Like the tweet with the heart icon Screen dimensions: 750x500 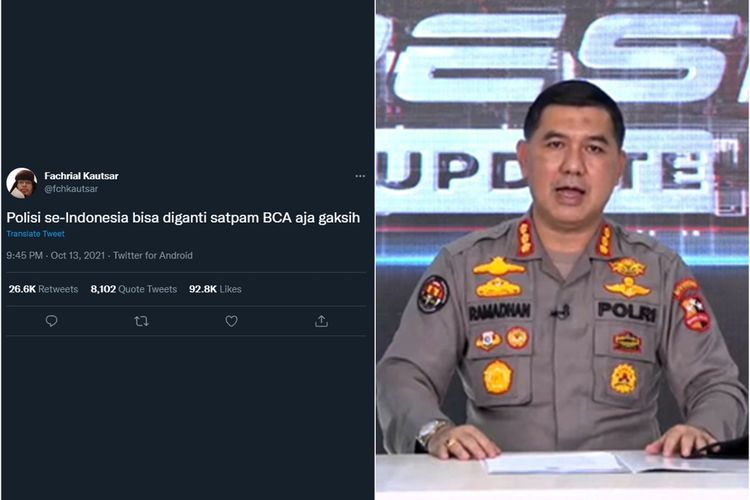point(232,321)
